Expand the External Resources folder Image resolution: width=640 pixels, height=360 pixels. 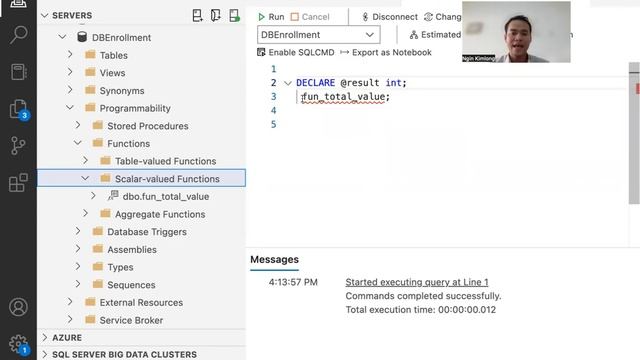70,302
